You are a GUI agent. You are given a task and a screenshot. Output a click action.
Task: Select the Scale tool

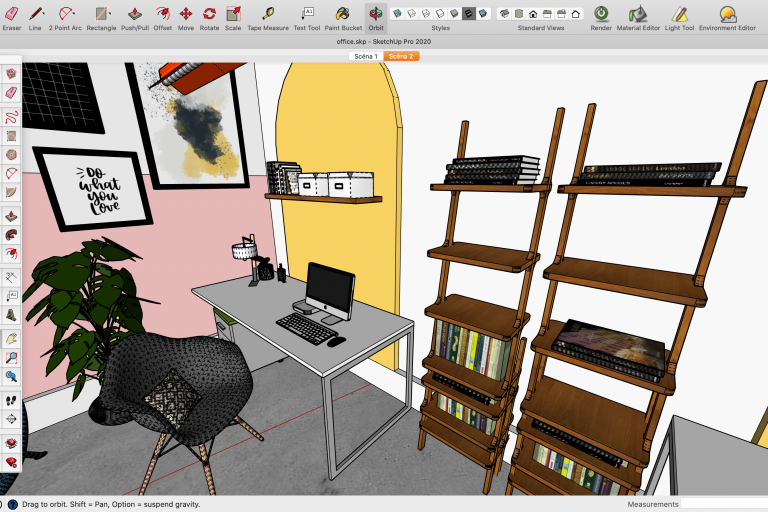tap(233, 14)
